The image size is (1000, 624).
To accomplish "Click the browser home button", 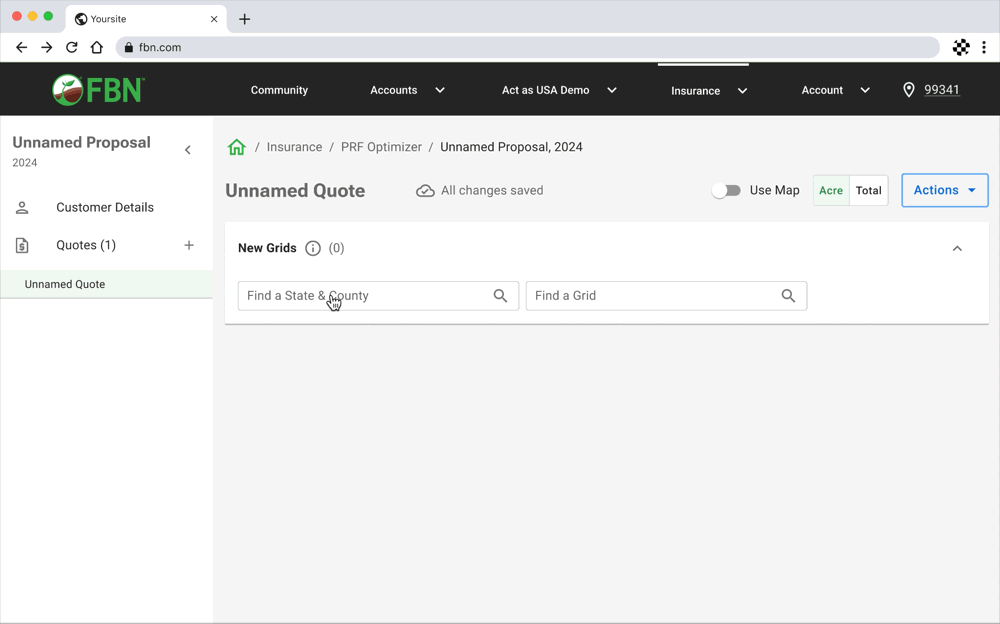I will [x=96, y=47].
